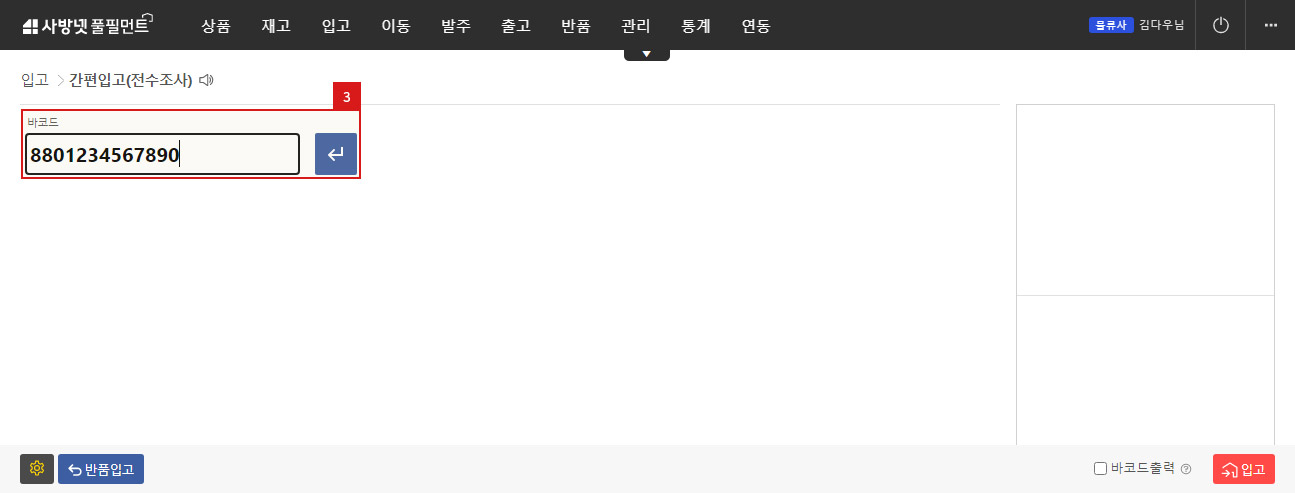Click the 김다우님 user name
The height and width of the screenshot is (493, 1295).
click(x=1161, y=25)
